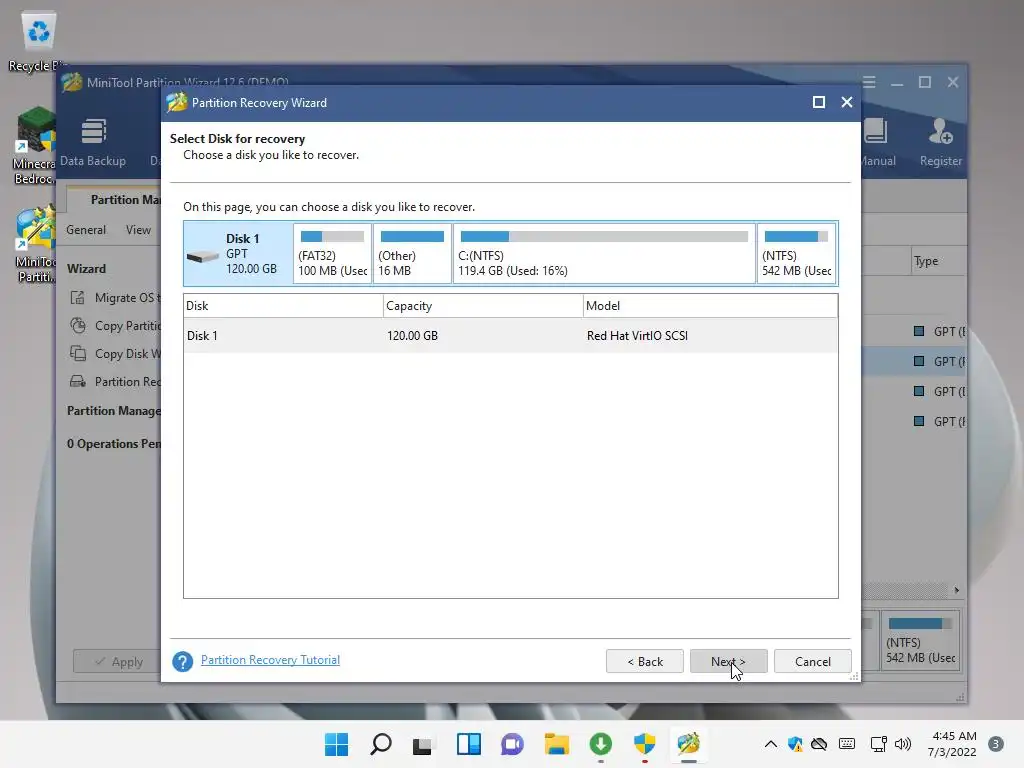Select the Other 16 MB partition block

coord(412,253)
